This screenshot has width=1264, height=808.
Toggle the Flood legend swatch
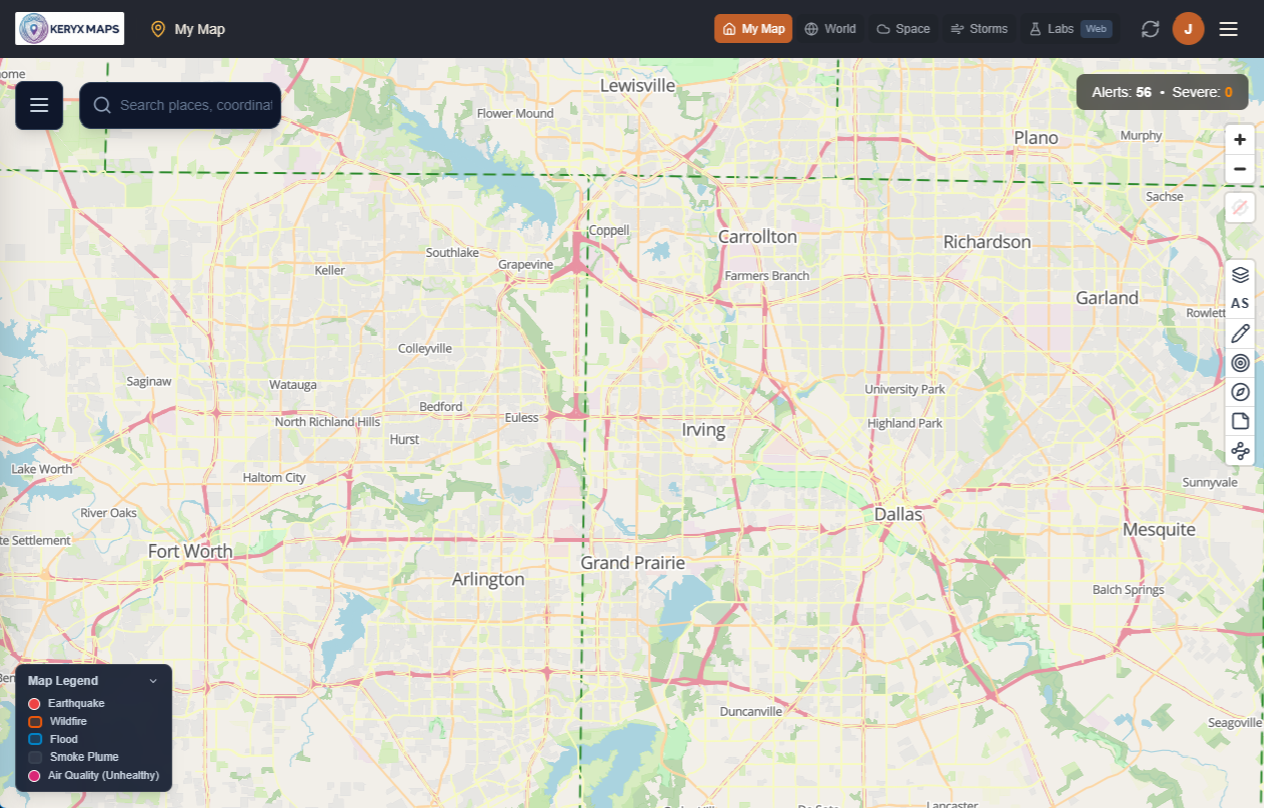coord(35,740)
